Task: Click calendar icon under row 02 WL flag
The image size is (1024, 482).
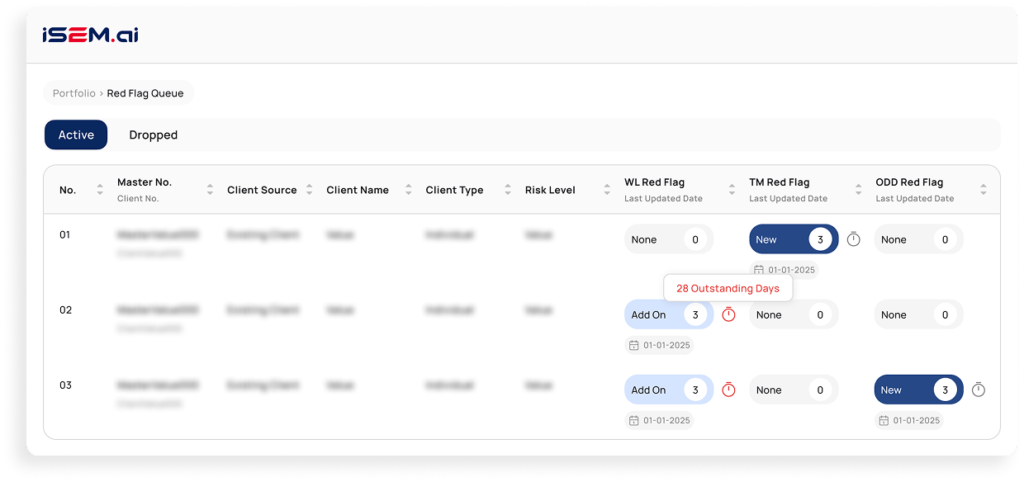Action: (x=633, y=345)
